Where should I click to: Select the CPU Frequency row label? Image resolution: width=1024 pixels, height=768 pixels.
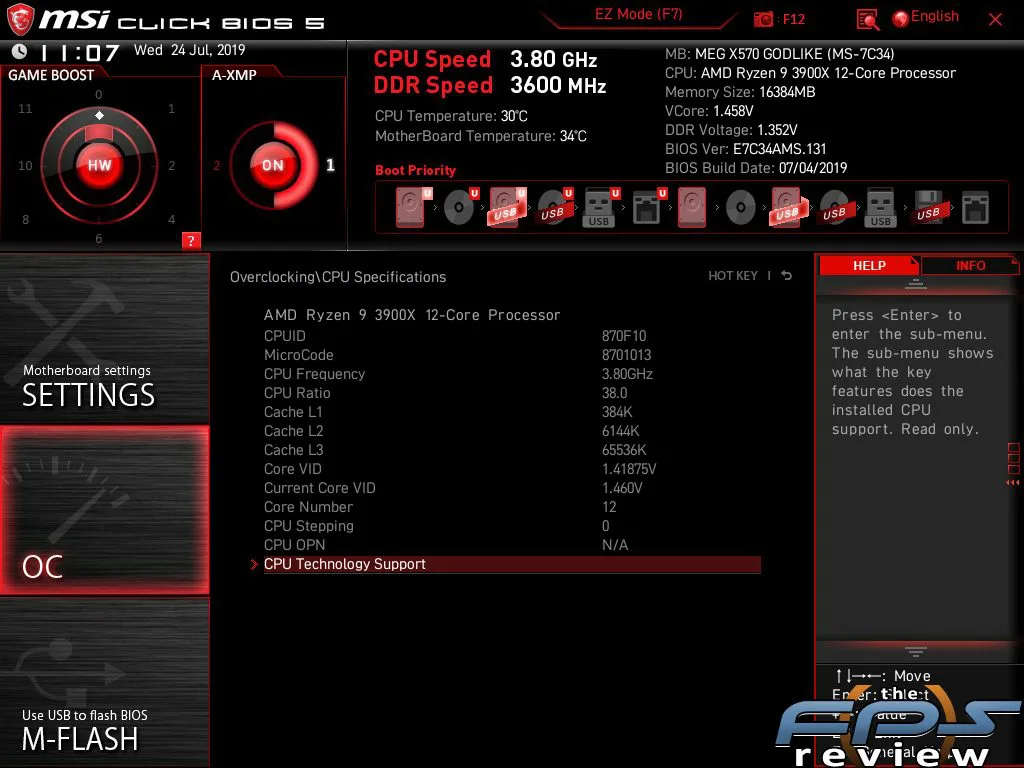tap(314, 374)
